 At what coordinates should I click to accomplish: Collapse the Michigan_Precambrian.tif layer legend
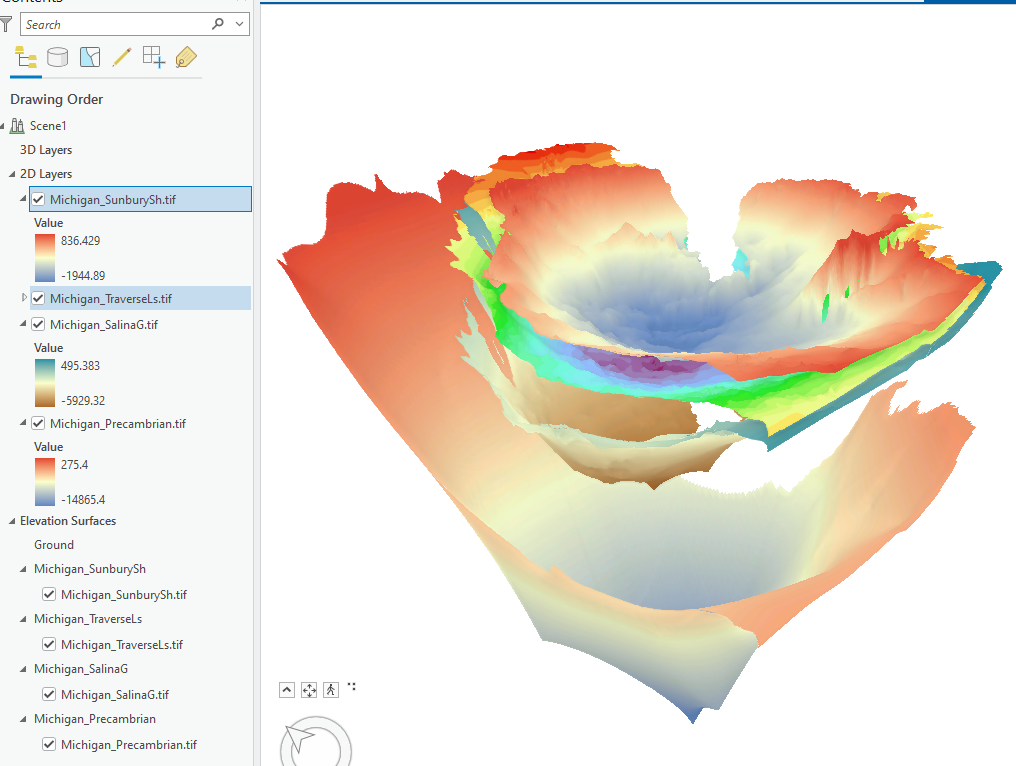coord(23,423)
